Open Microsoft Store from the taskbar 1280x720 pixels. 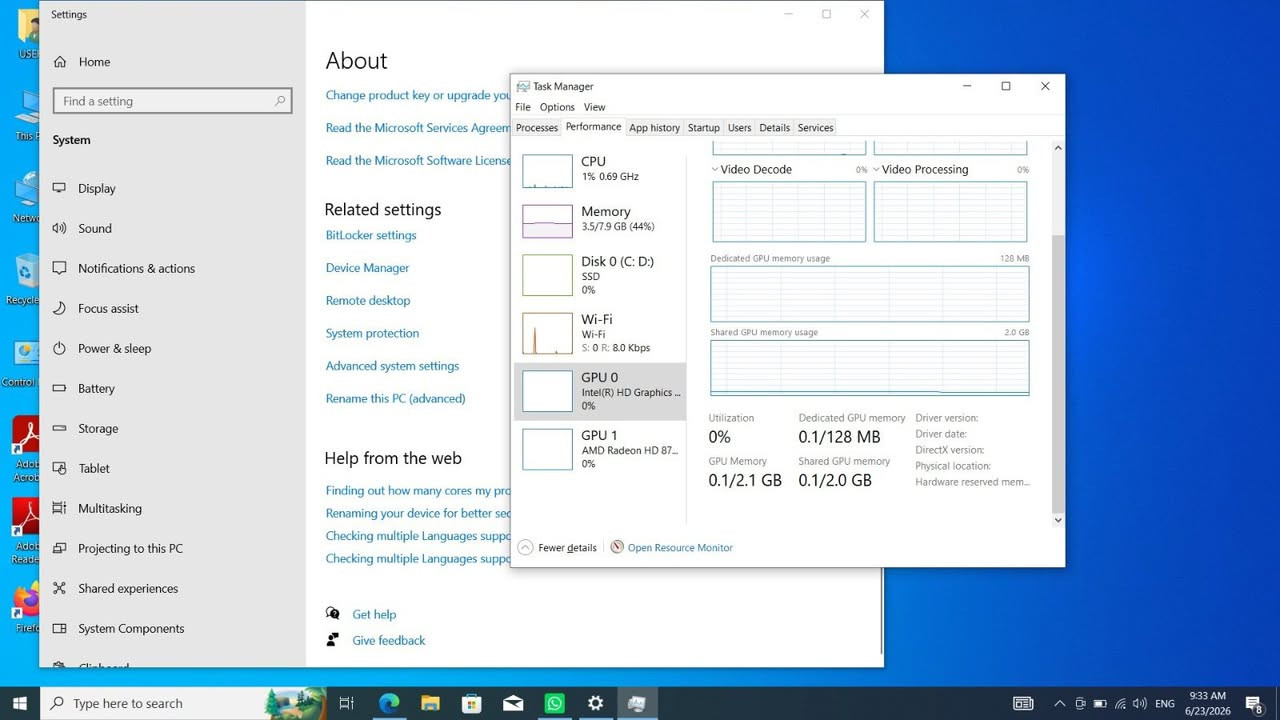coord(471,703)
